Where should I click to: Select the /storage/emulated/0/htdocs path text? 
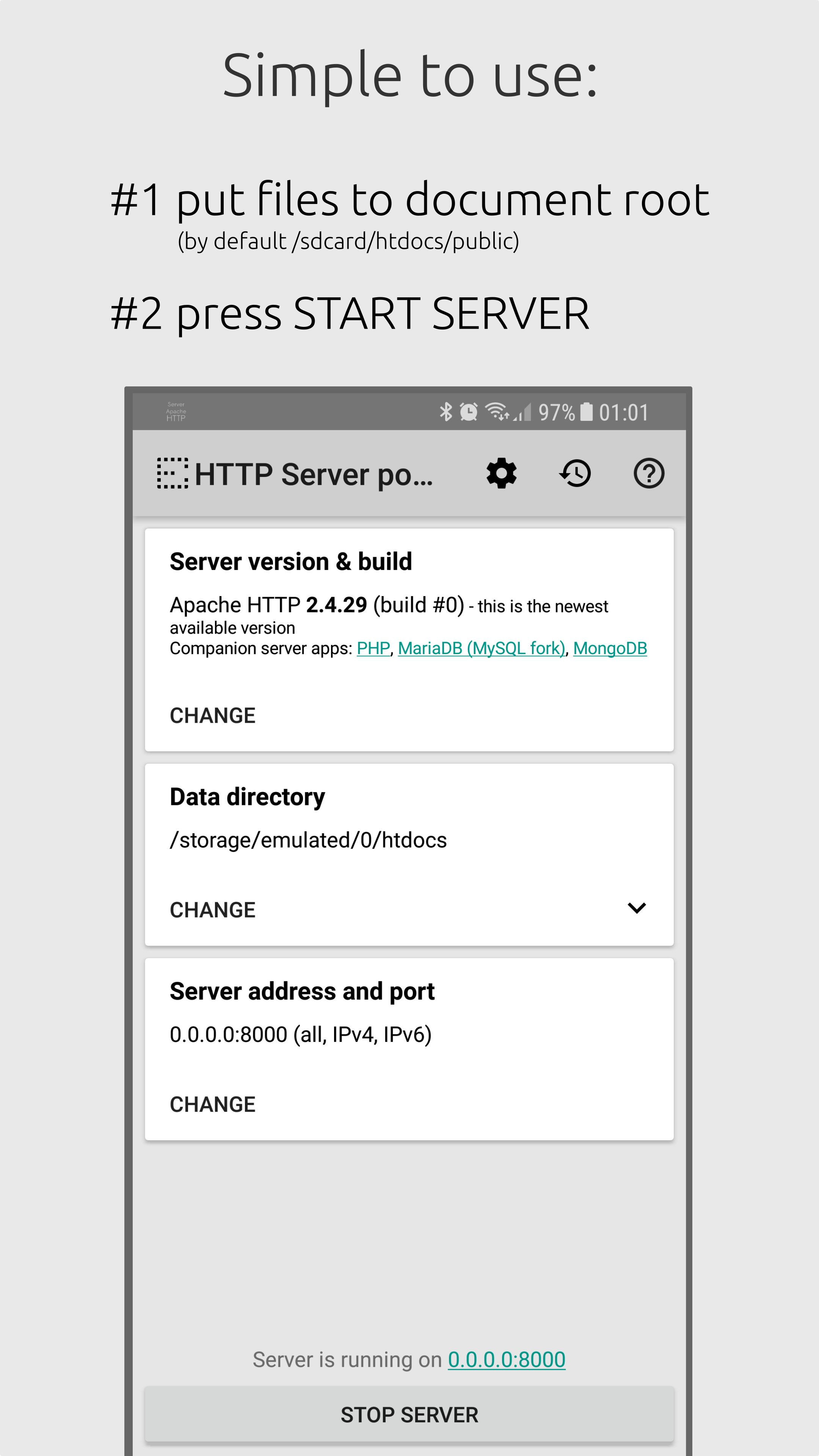coord(308,841)
